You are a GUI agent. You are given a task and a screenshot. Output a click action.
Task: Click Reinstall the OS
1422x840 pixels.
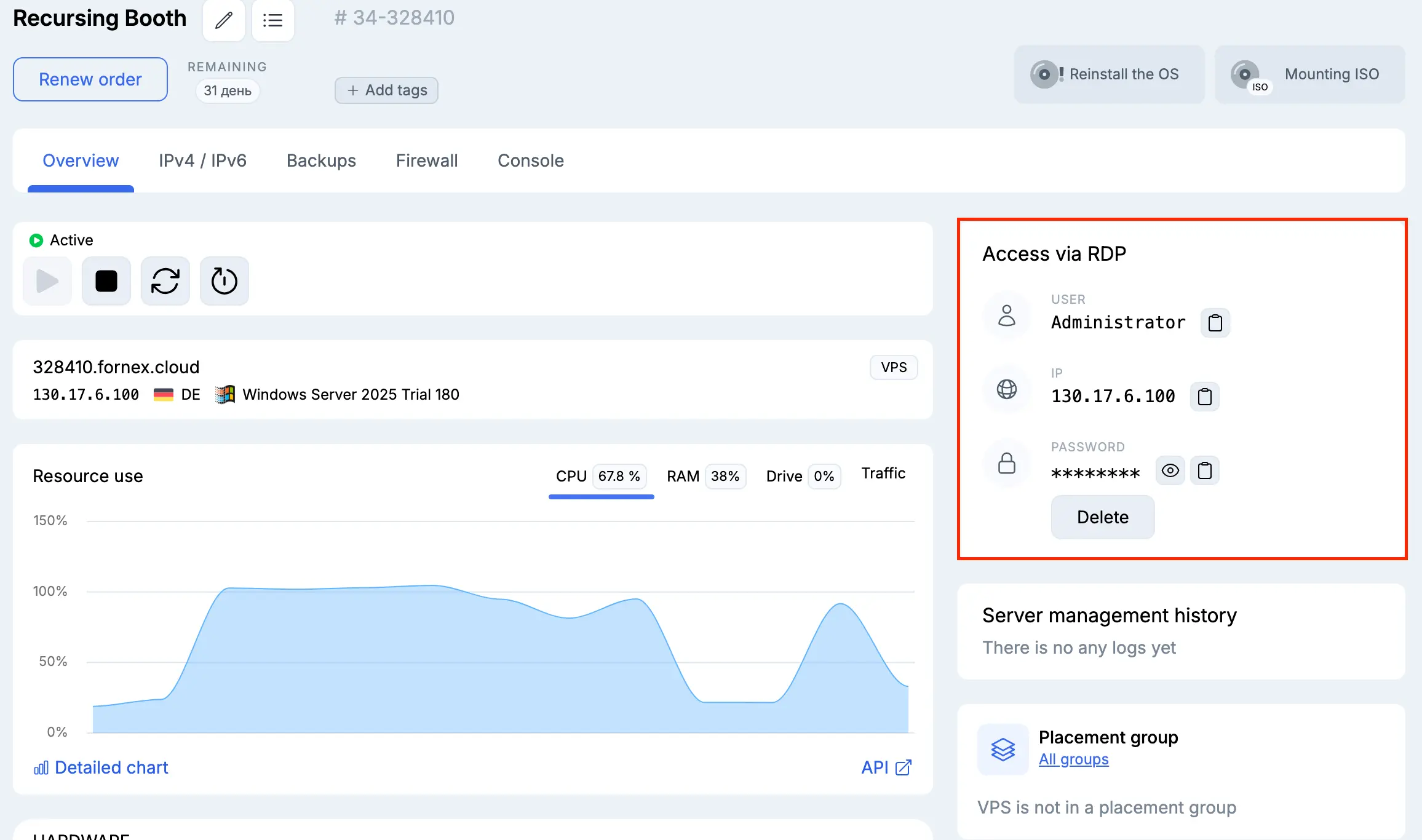click(x=1109, y=74)
